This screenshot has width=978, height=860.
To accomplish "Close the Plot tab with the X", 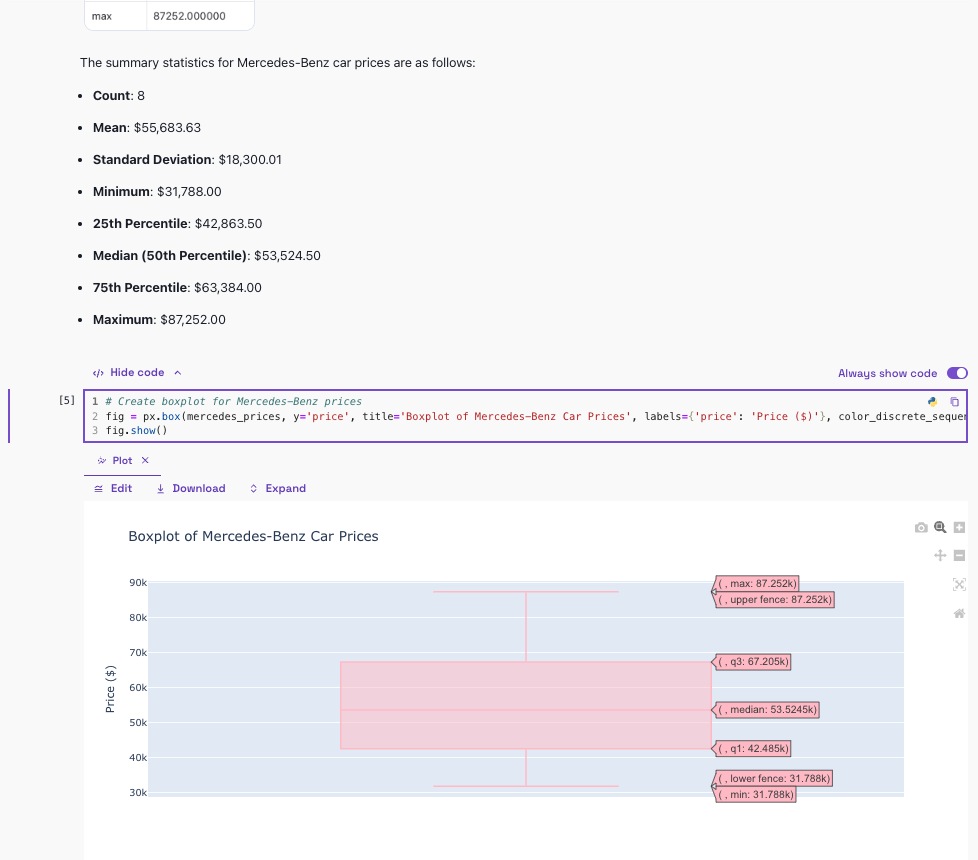I will pyautogui.click(x=145, y=460).
